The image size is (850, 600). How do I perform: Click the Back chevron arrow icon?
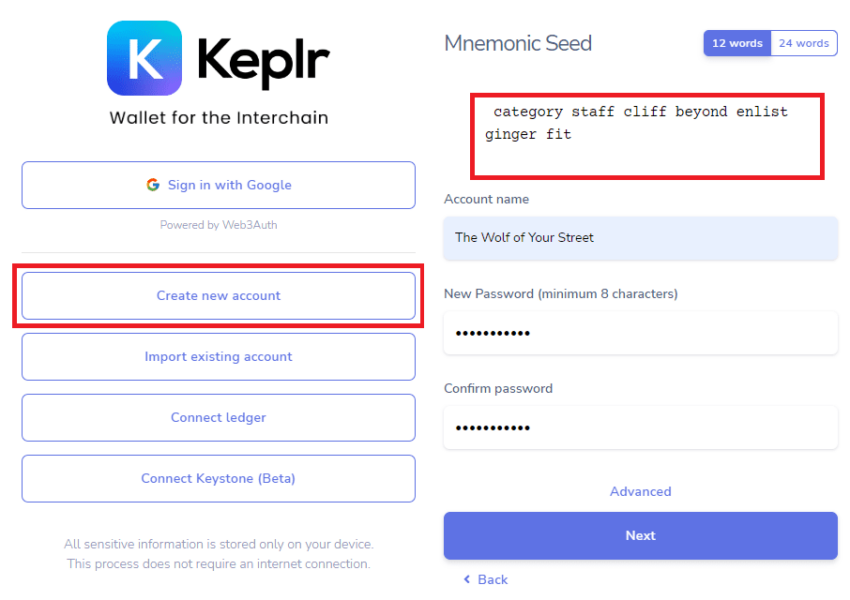(x=467, y=579)
